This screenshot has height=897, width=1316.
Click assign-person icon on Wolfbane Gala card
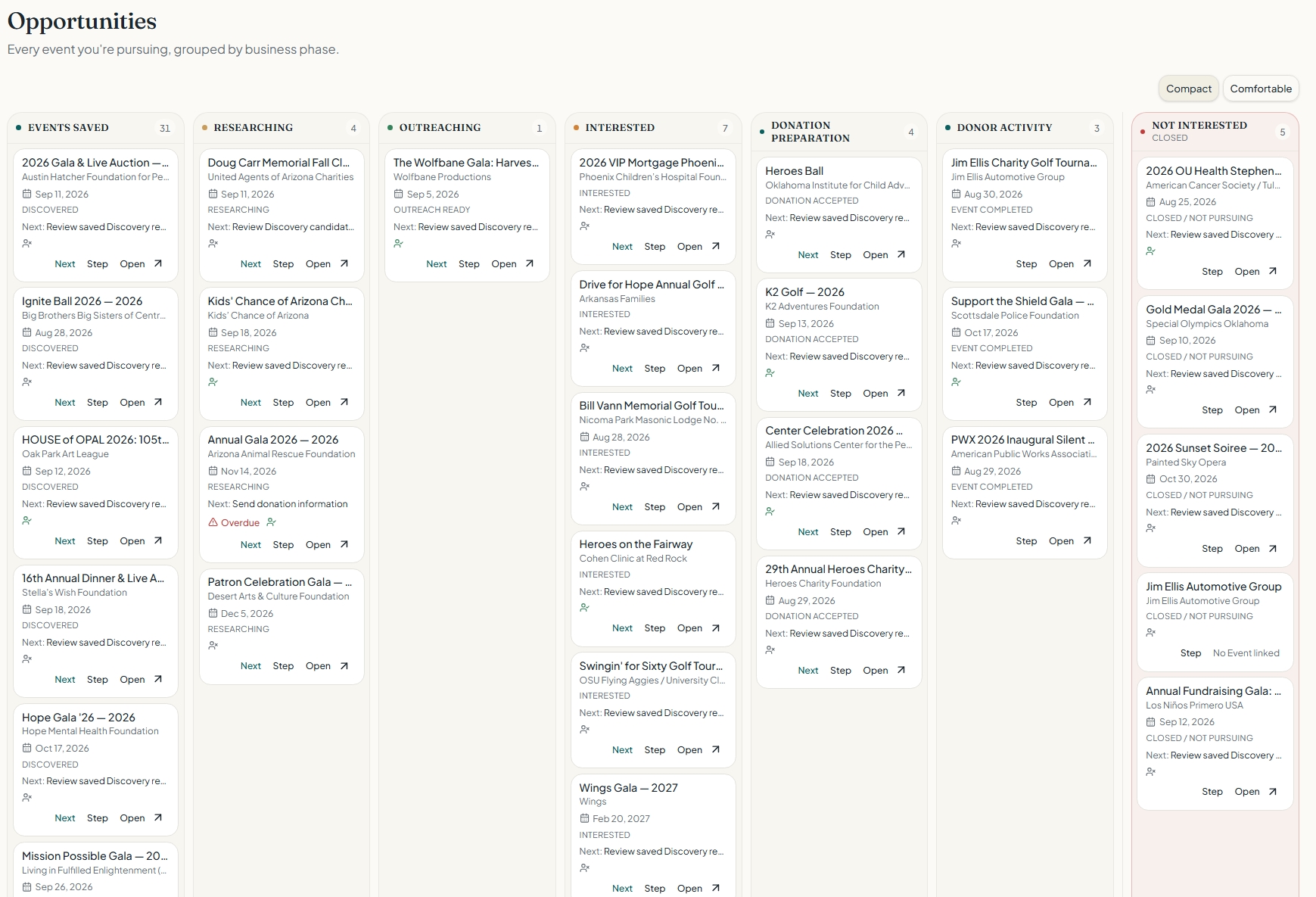[x=399, y=244]
